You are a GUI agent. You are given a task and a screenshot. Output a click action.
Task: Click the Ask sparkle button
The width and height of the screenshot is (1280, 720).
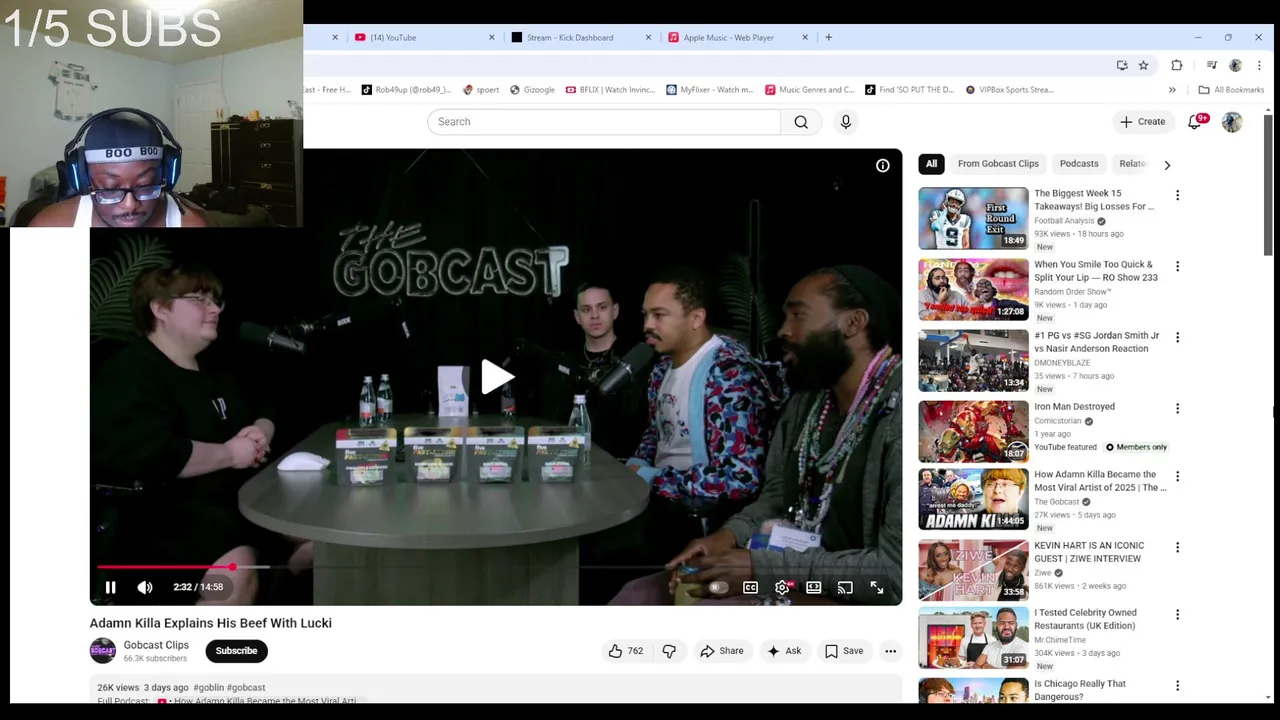pyautogui.click(x=784, y=651)
